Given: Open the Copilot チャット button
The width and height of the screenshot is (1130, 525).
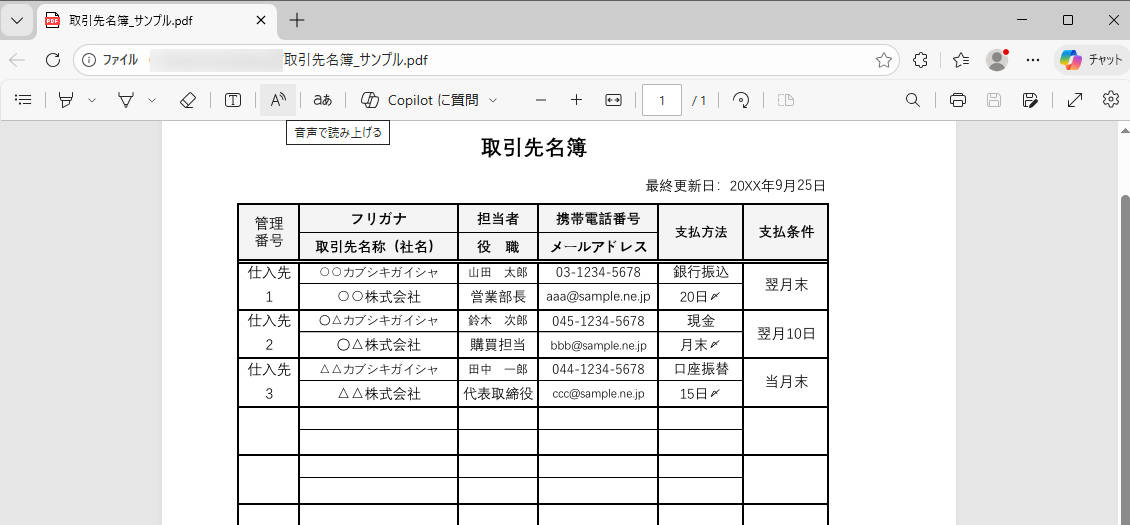Looking at the screenshot, I should (x=1091, y=60).
